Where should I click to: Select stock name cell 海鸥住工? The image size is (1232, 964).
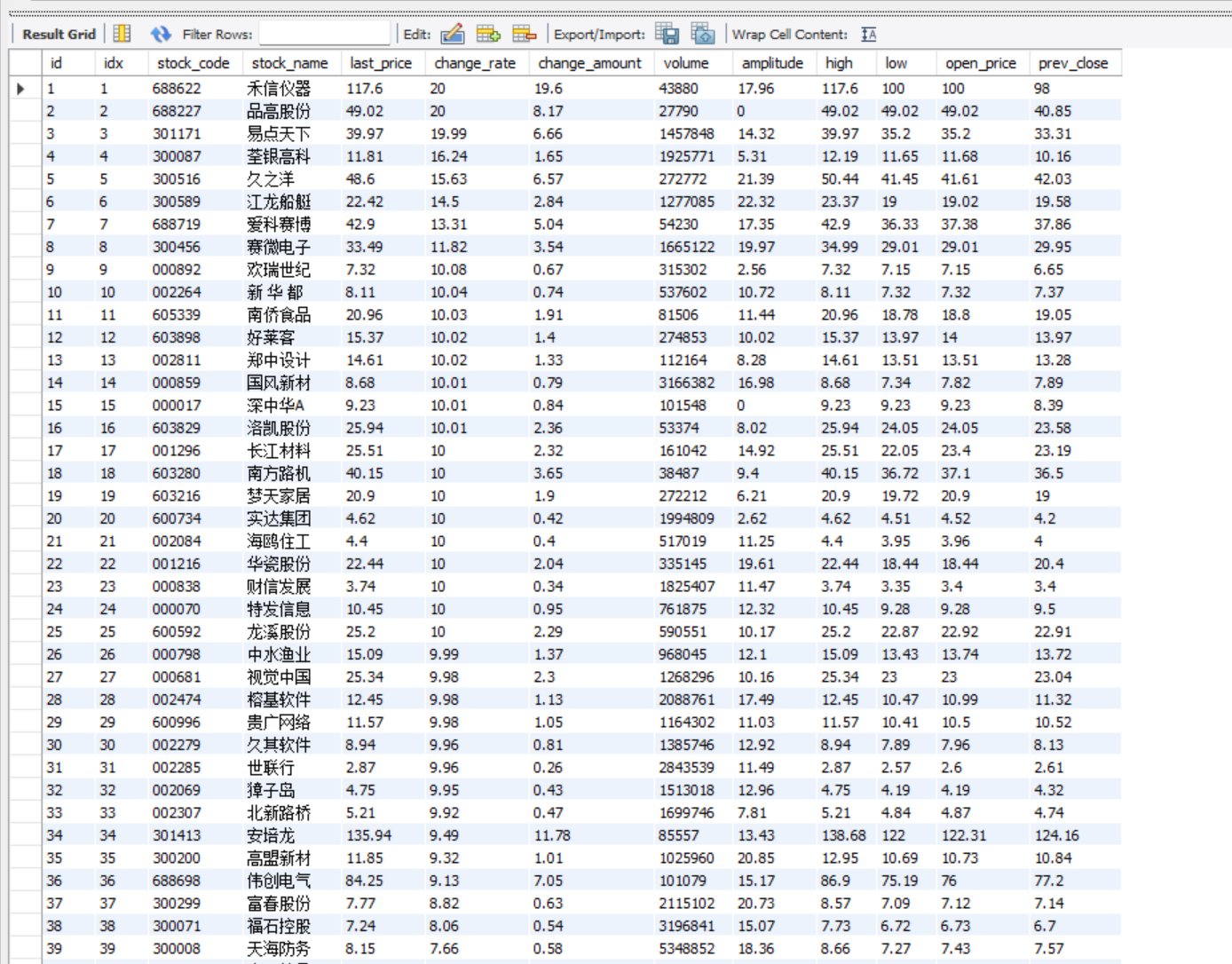(x=292, y=541)
